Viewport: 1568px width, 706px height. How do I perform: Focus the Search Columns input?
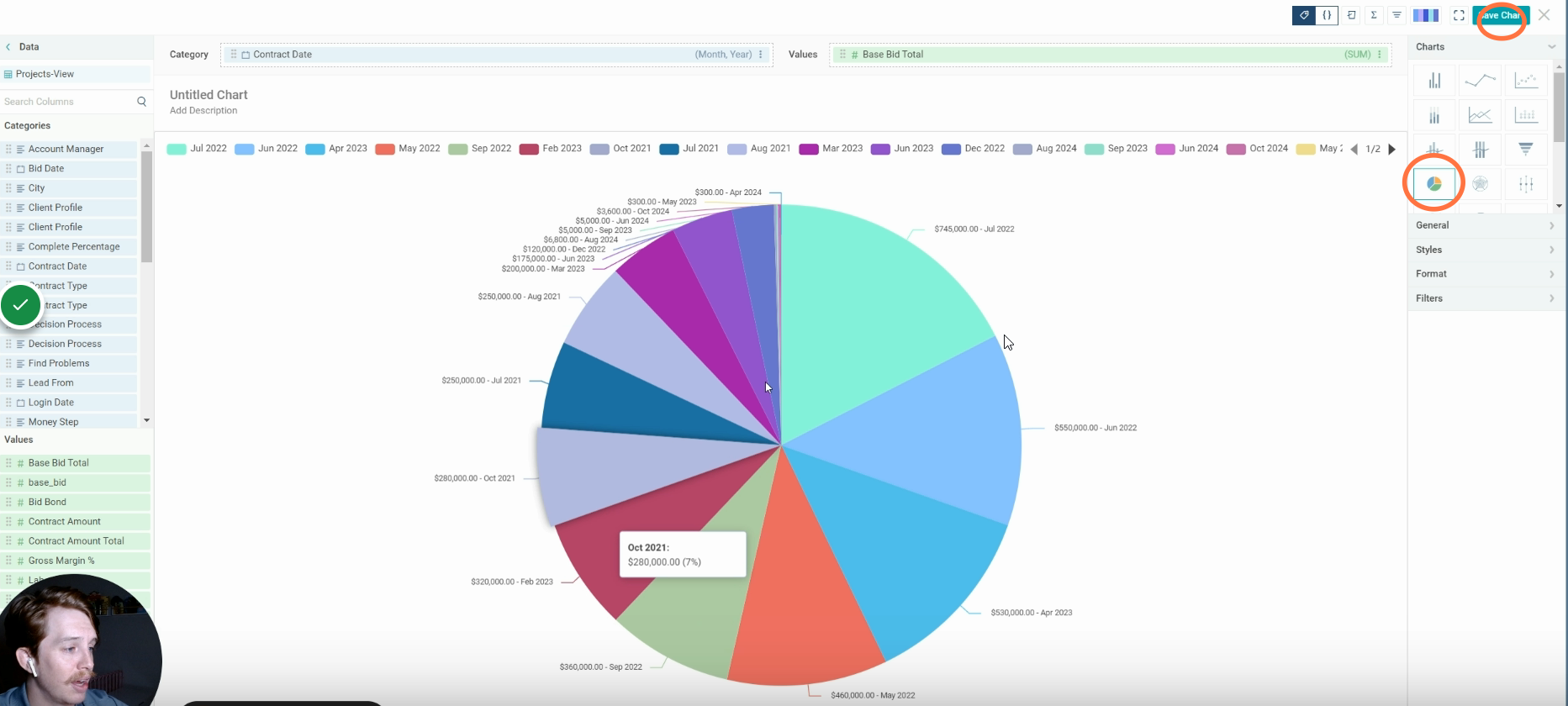(x=67, y=102)
